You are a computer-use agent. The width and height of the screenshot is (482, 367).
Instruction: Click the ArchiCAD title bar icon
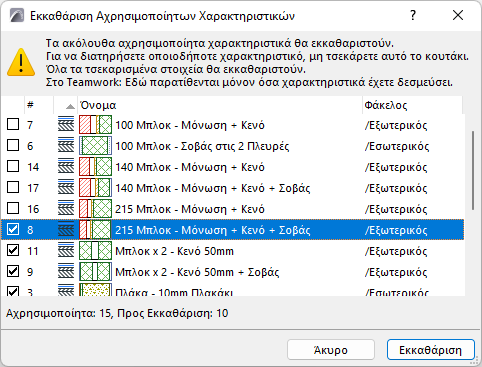[17, 16]
